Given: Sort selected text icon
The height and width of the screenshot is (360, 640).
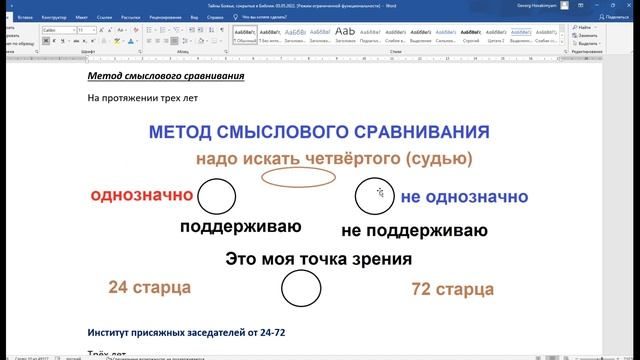Looking at the screenshot, I should pyautogui.click(x=211, y=30).
